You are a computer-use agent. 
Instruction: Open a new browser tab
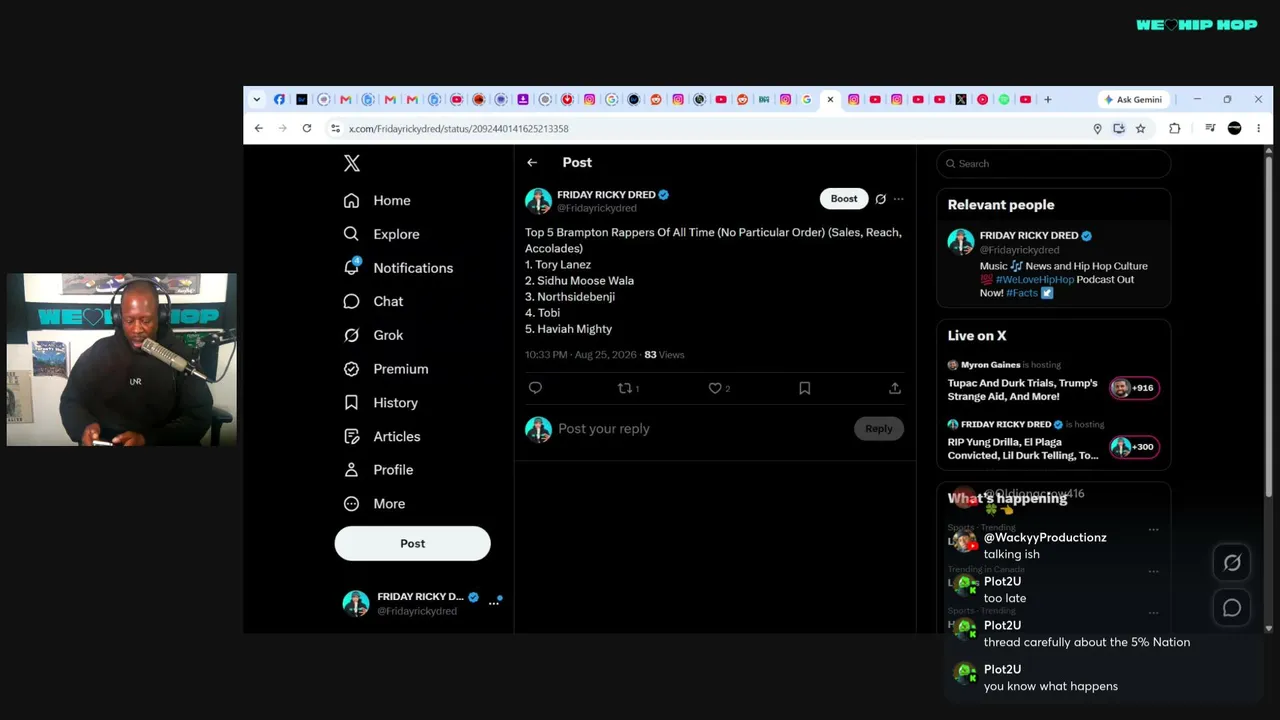(x=1048, y=100)
